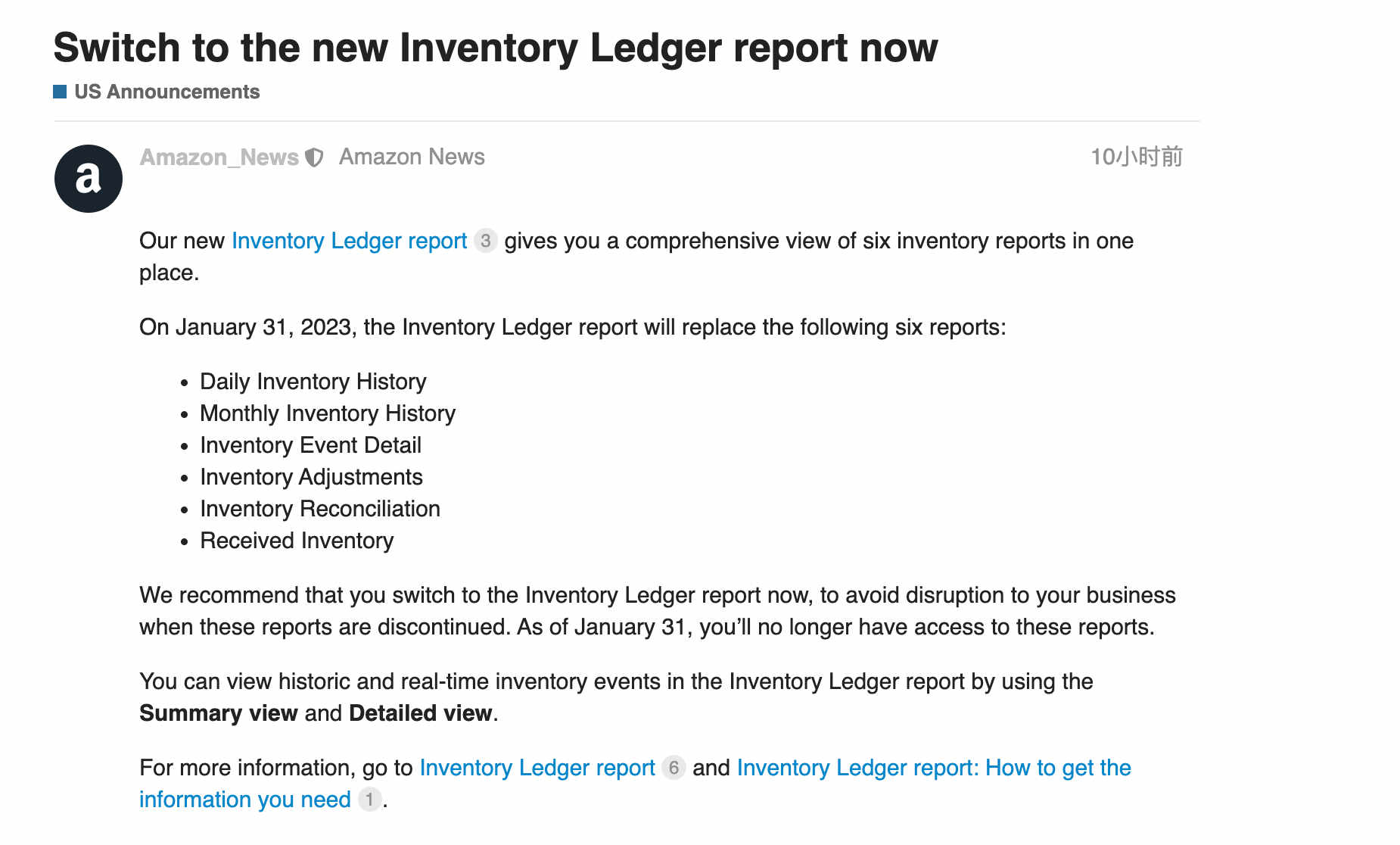The image size is (1400, 845).
Task: Click the link click-count badge showing 6
Action: click(x=674, y=768)
